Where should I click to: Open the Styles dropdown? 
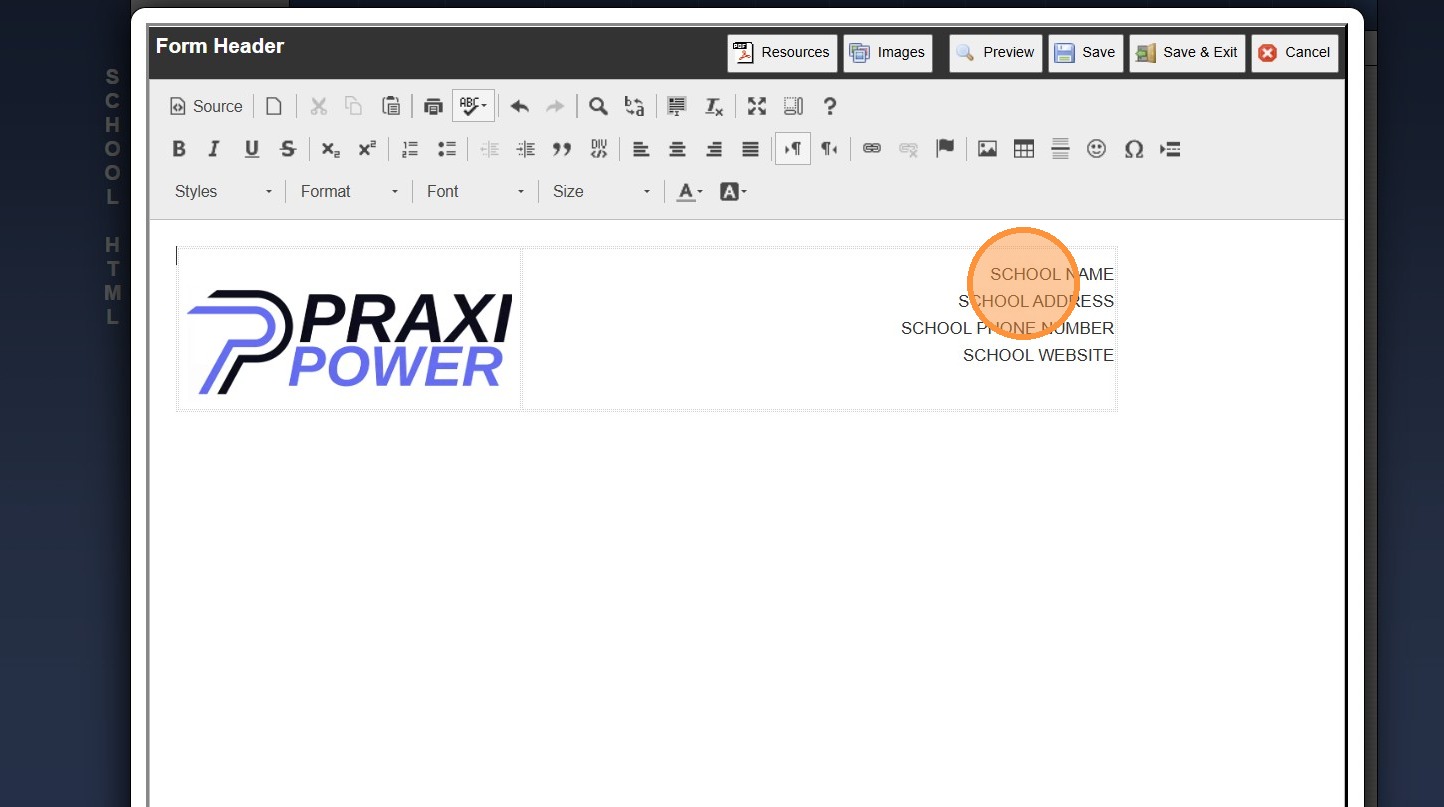(223, 191)
